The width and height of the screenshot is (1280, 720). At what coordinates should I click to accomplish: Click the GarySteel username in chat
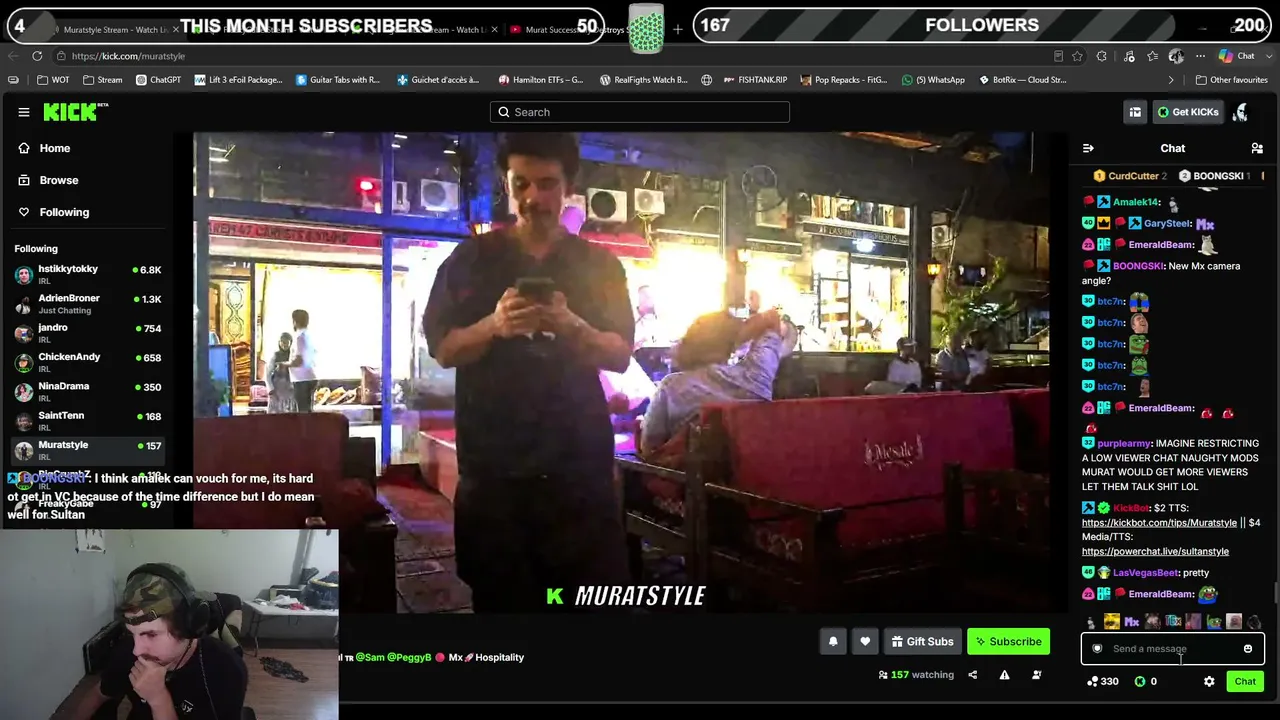click(1167, 224)
